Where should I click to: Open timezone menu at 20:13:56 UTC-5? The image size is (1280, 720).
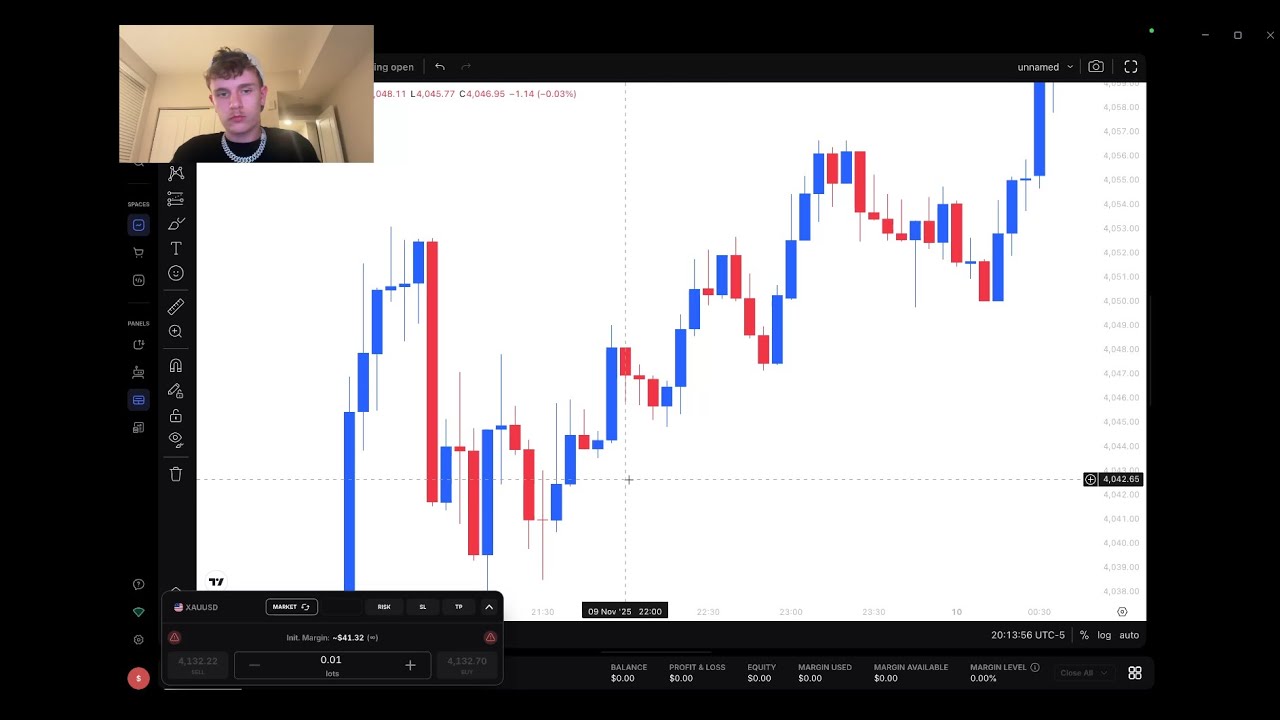1028,635
